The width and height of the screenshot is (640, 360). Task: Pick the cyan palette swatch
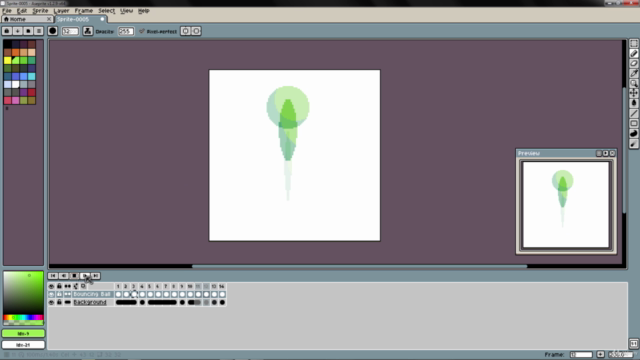coord(32,76)
